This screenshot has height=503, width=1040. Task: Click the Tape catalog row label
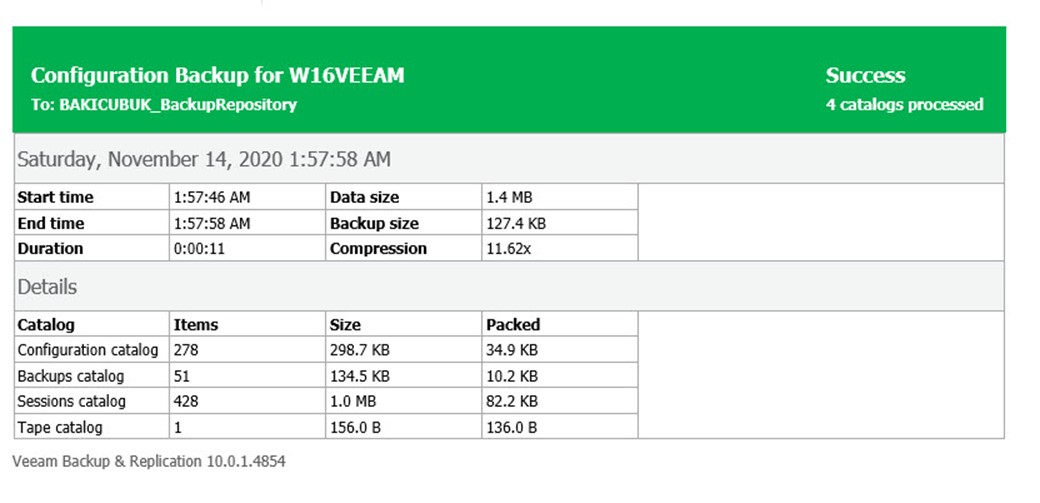tap(60, 427)
